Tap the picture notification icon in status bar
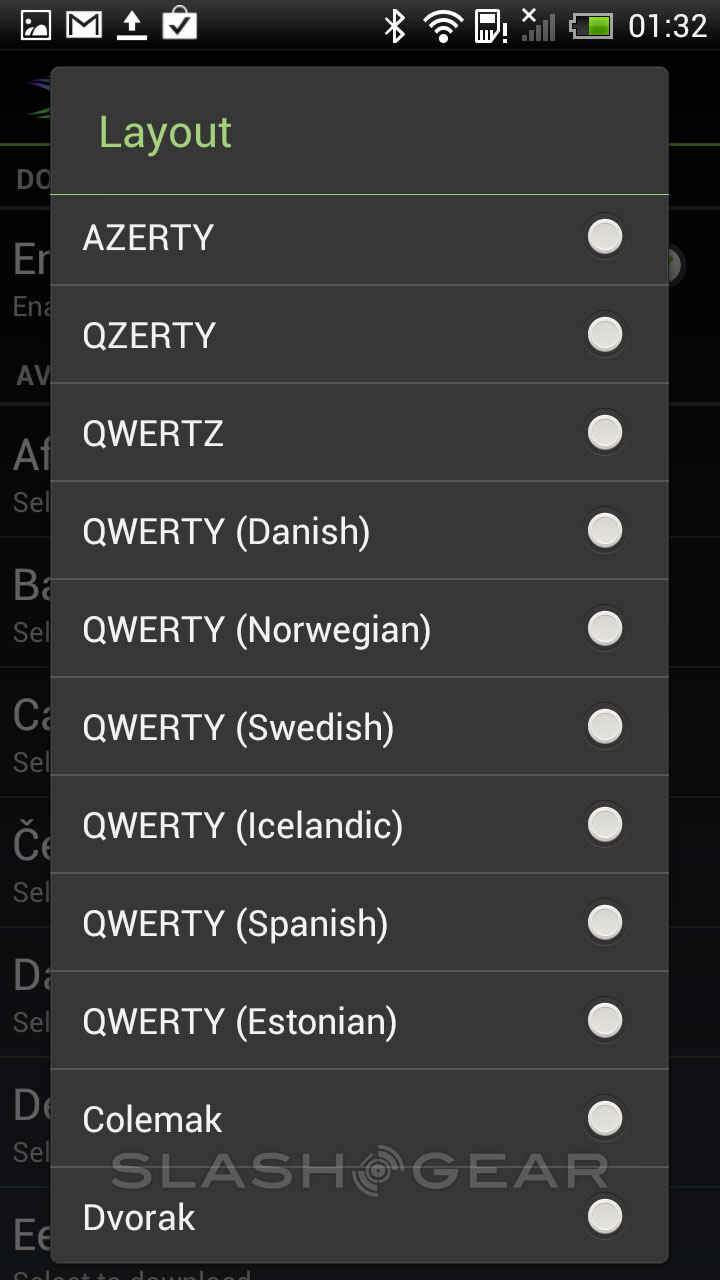The image size is (720, 1280). tap(36, 25)
